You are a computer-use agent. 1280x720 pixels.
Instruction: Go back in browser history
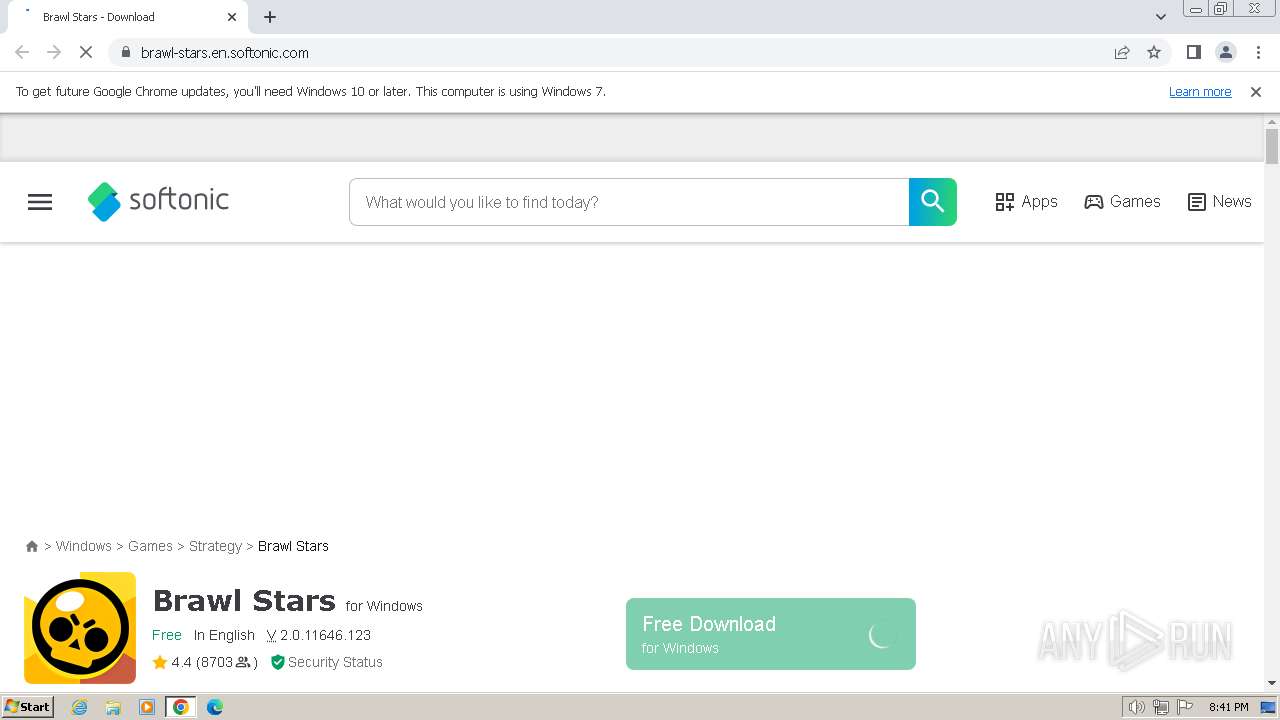[x=22, y=52]
